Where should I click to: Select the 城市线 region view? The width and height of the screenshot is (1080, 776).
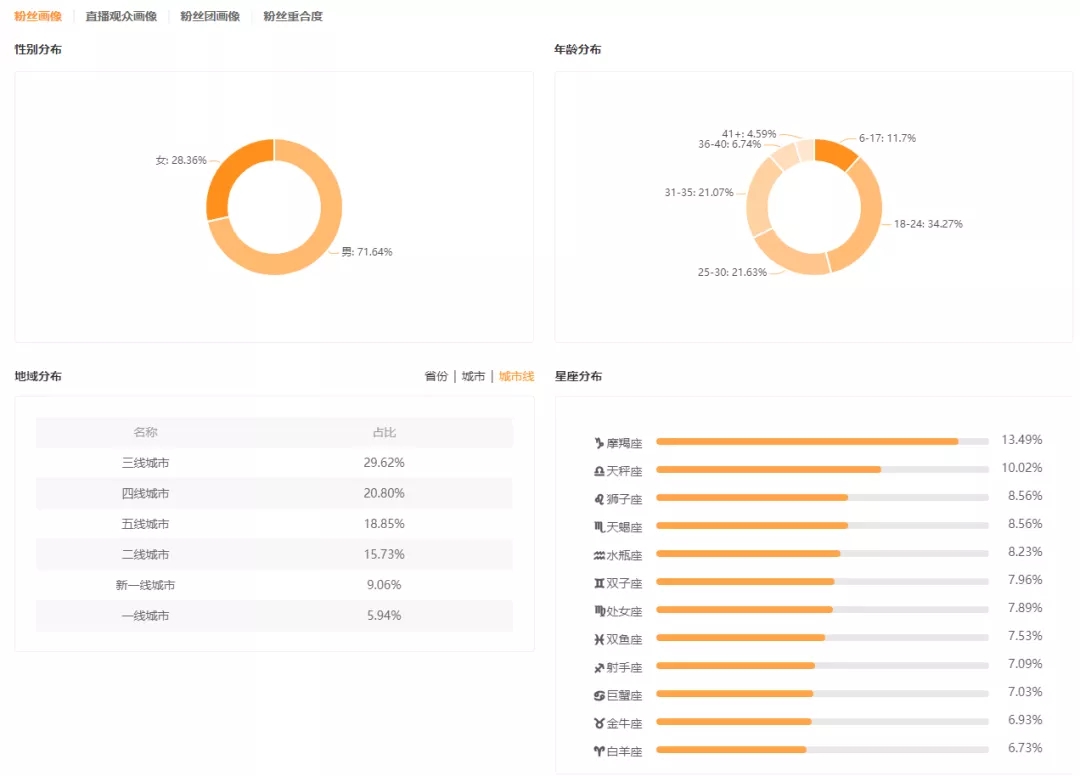pos(517,376)
